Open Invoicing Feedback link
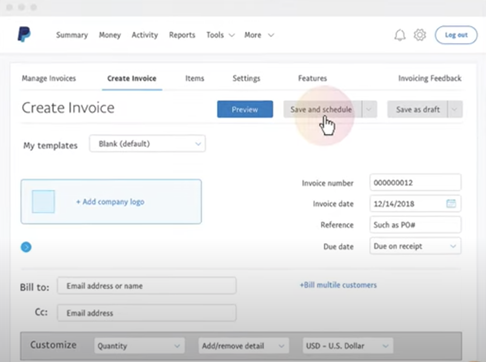 tap(430, 78)
